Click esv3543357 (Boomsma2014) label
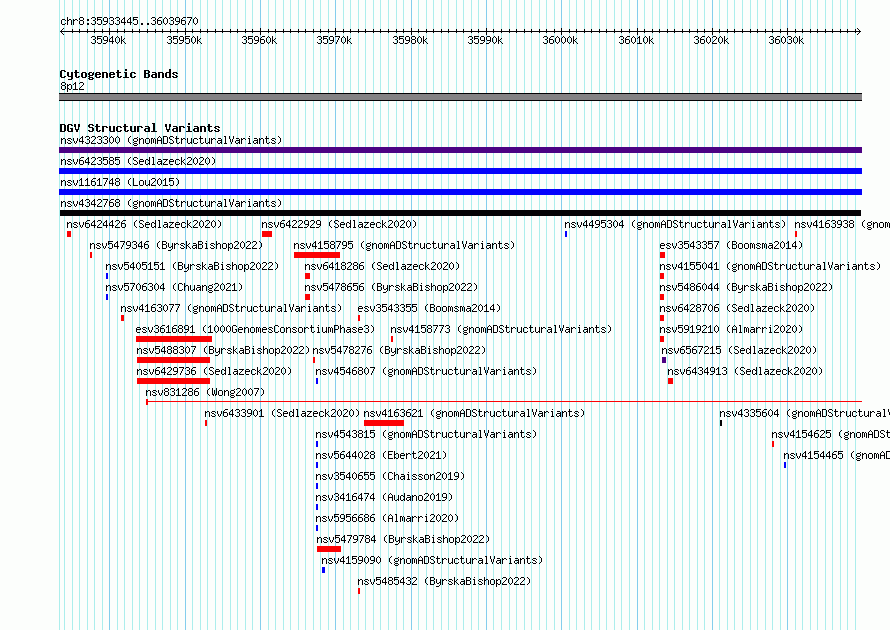Image resolution: width=890 pixels, height=630 pixels. click(731, 245)
